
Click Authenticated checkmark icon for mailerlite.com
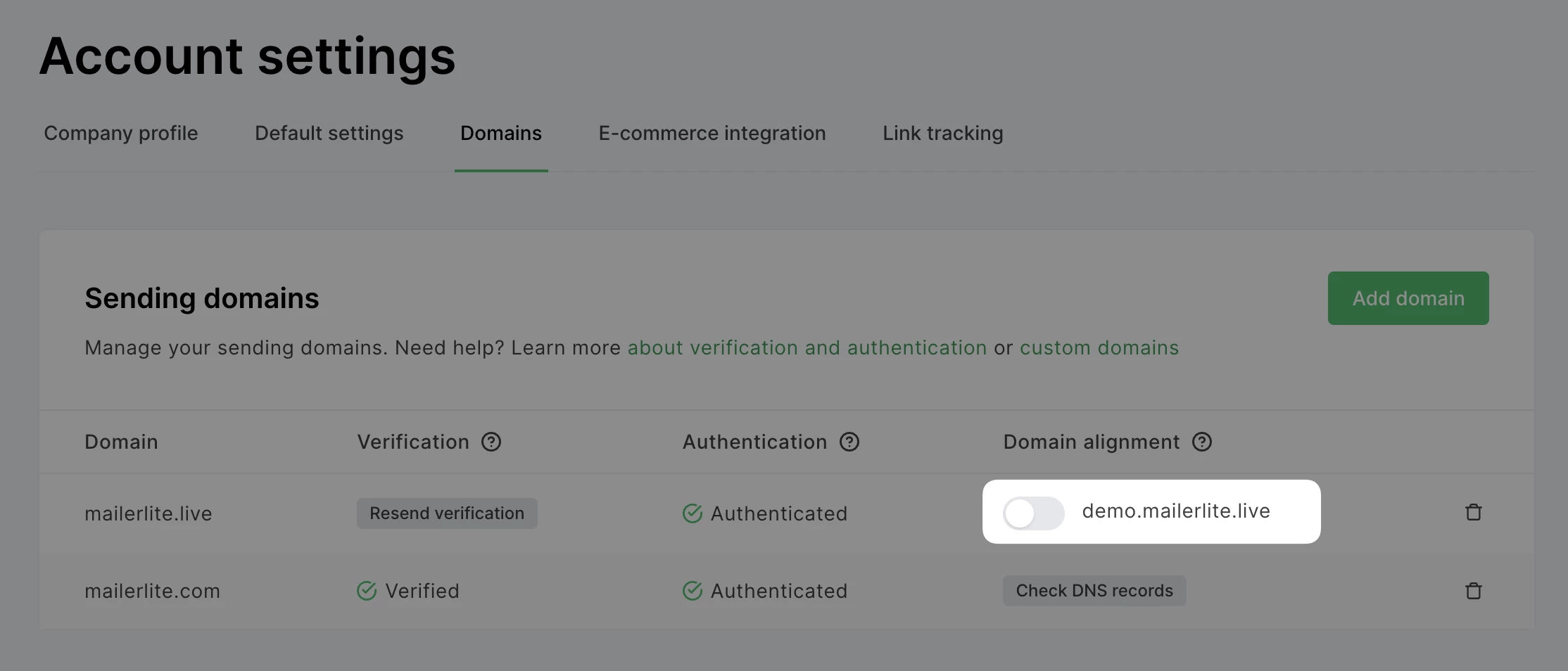tap(693, 591)
